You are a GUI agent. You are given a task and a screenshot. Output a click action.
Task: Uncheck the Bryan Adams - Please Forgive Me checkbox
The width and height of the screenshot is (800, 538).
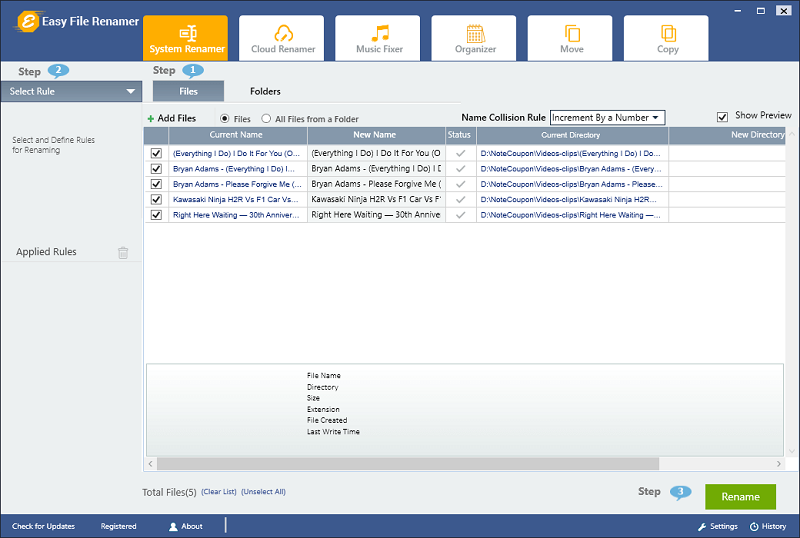(156, 184)
